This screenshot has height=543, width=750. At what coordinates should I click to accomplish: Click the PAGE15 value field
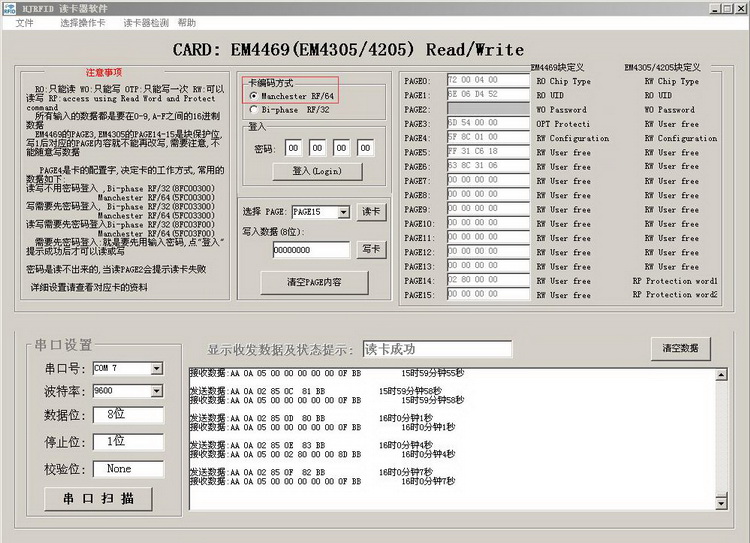point(488,294)
